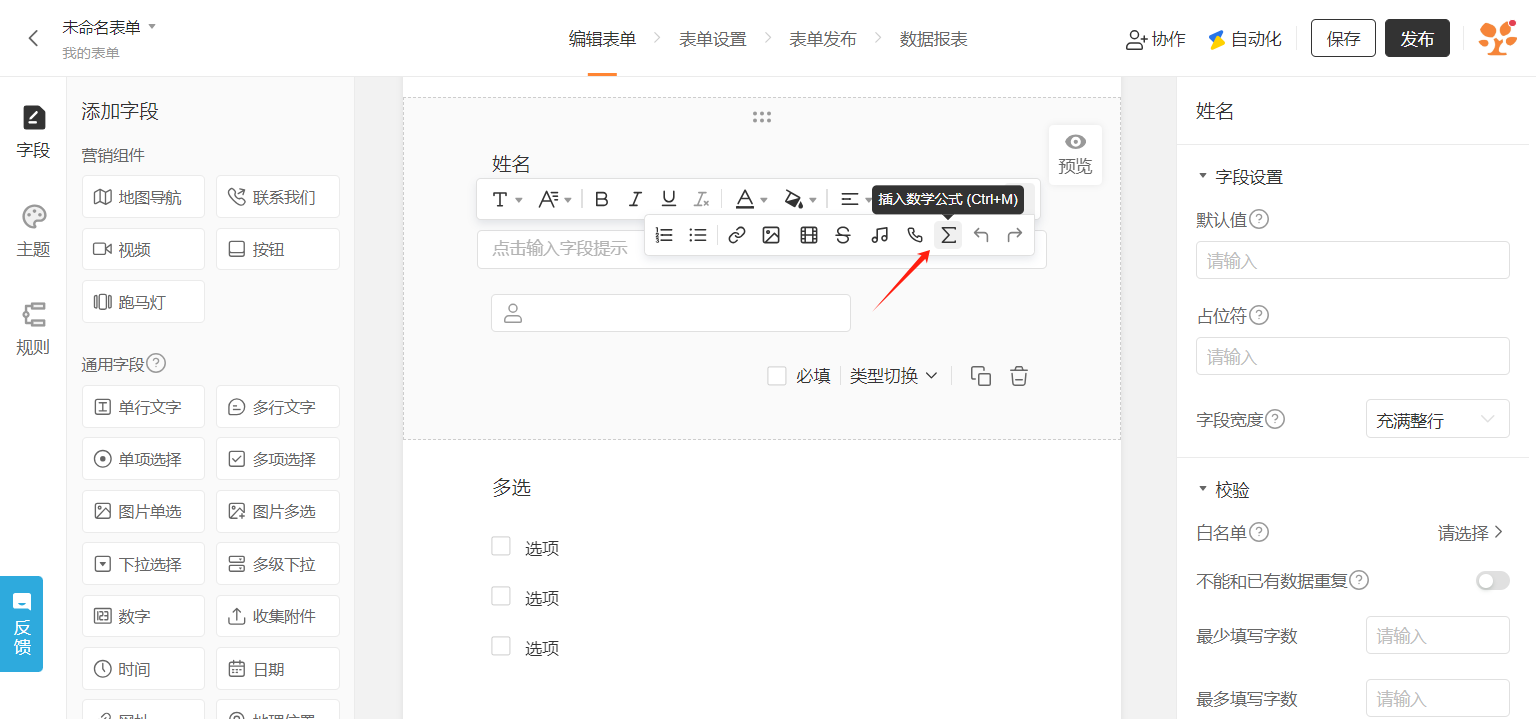Redo the last edit
Screen dimensions: 1536x719
tap(1015, 235)
